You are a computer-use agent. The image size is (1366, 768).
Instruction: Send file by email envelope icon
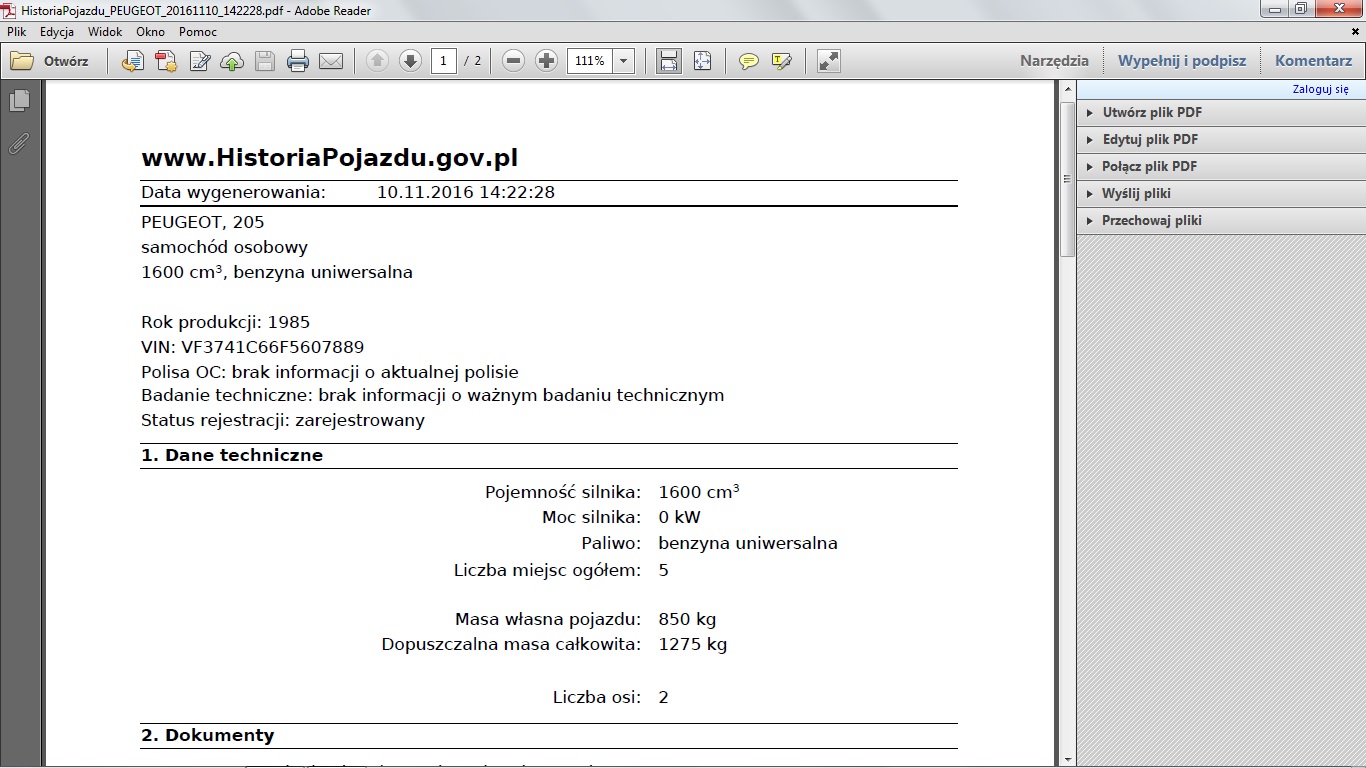pos(331,61)
